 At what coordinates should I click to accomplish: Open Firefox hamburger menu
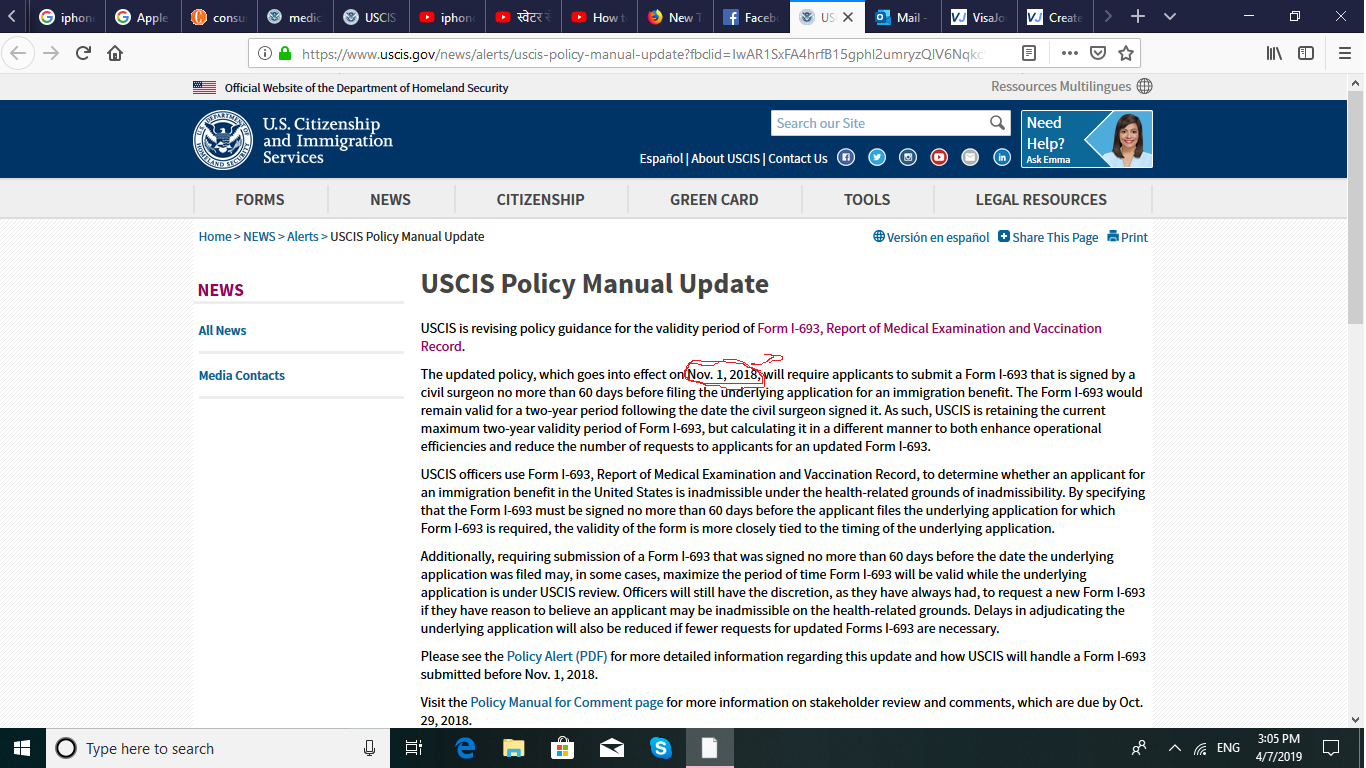click(x=1345, y=53)
